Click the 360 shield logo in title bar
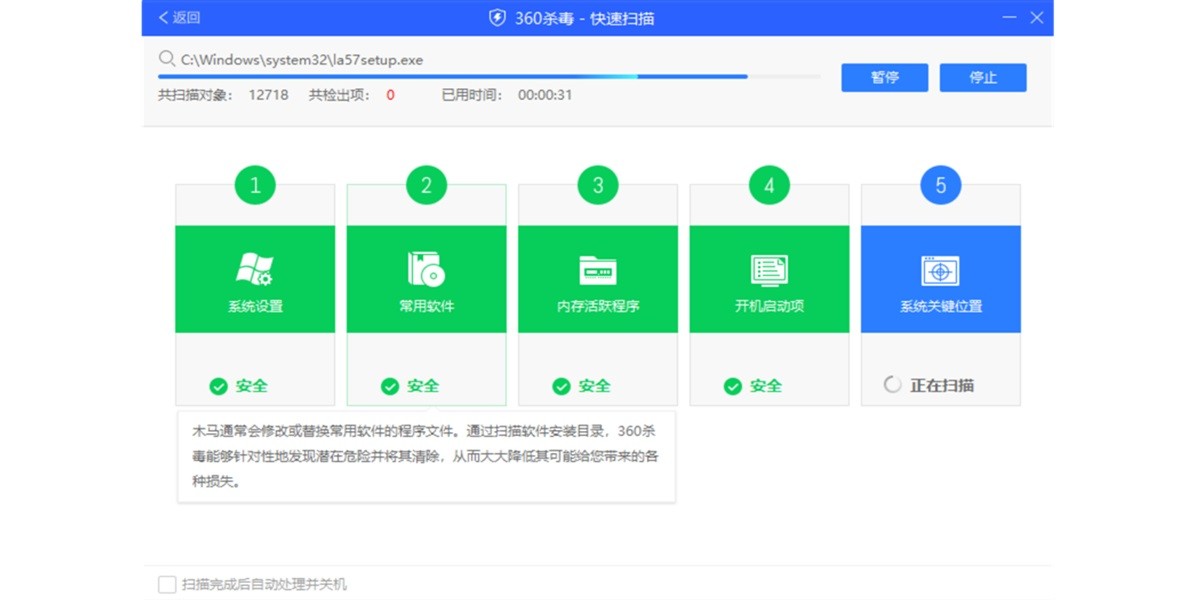The width and height of the screenshot is (1200, 600). pos(496,18)
